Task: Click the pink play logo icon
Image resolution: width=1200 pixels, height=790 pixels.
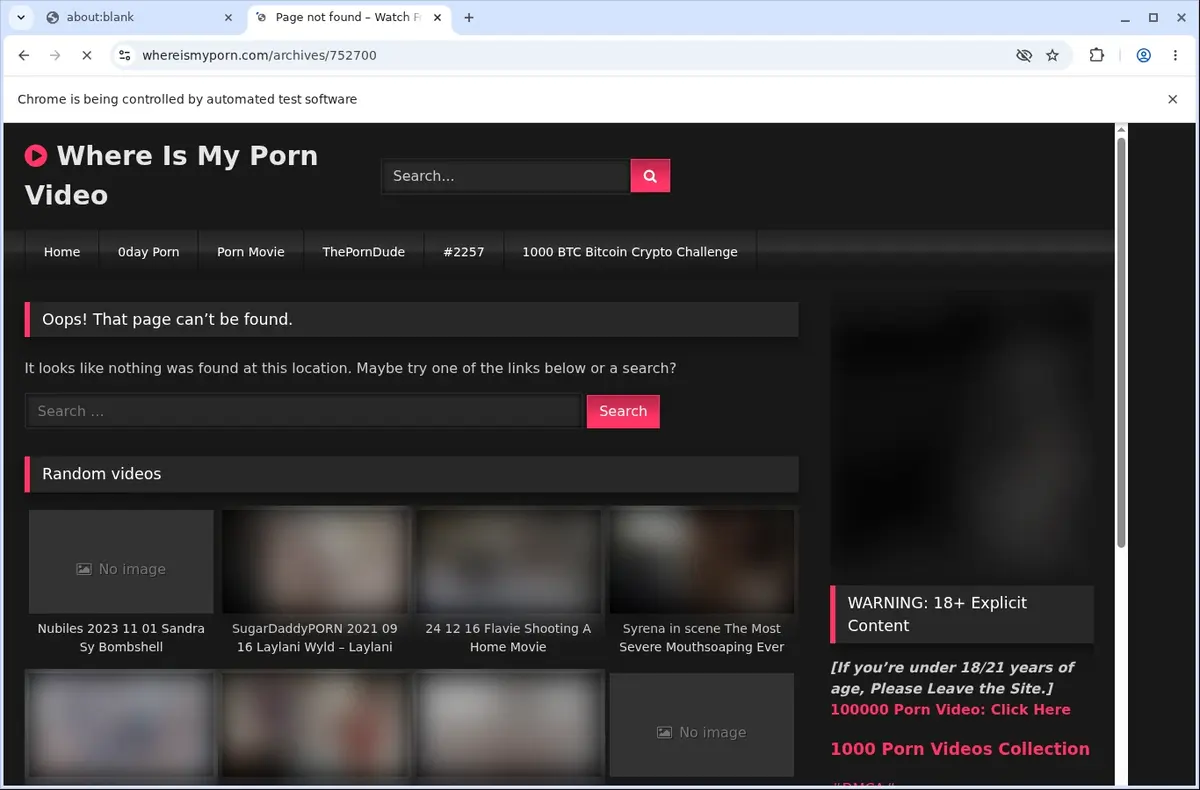Action: (x=36, y=155)
